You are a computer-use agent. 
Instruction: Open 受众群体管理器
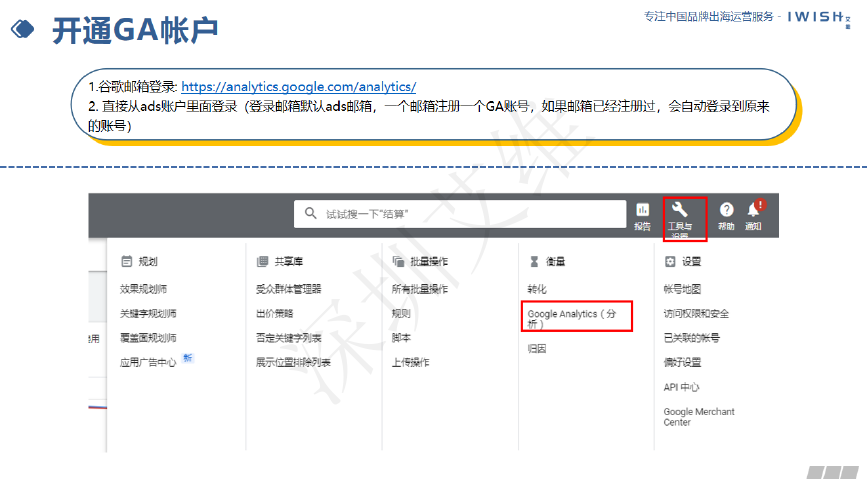point(289,289)
